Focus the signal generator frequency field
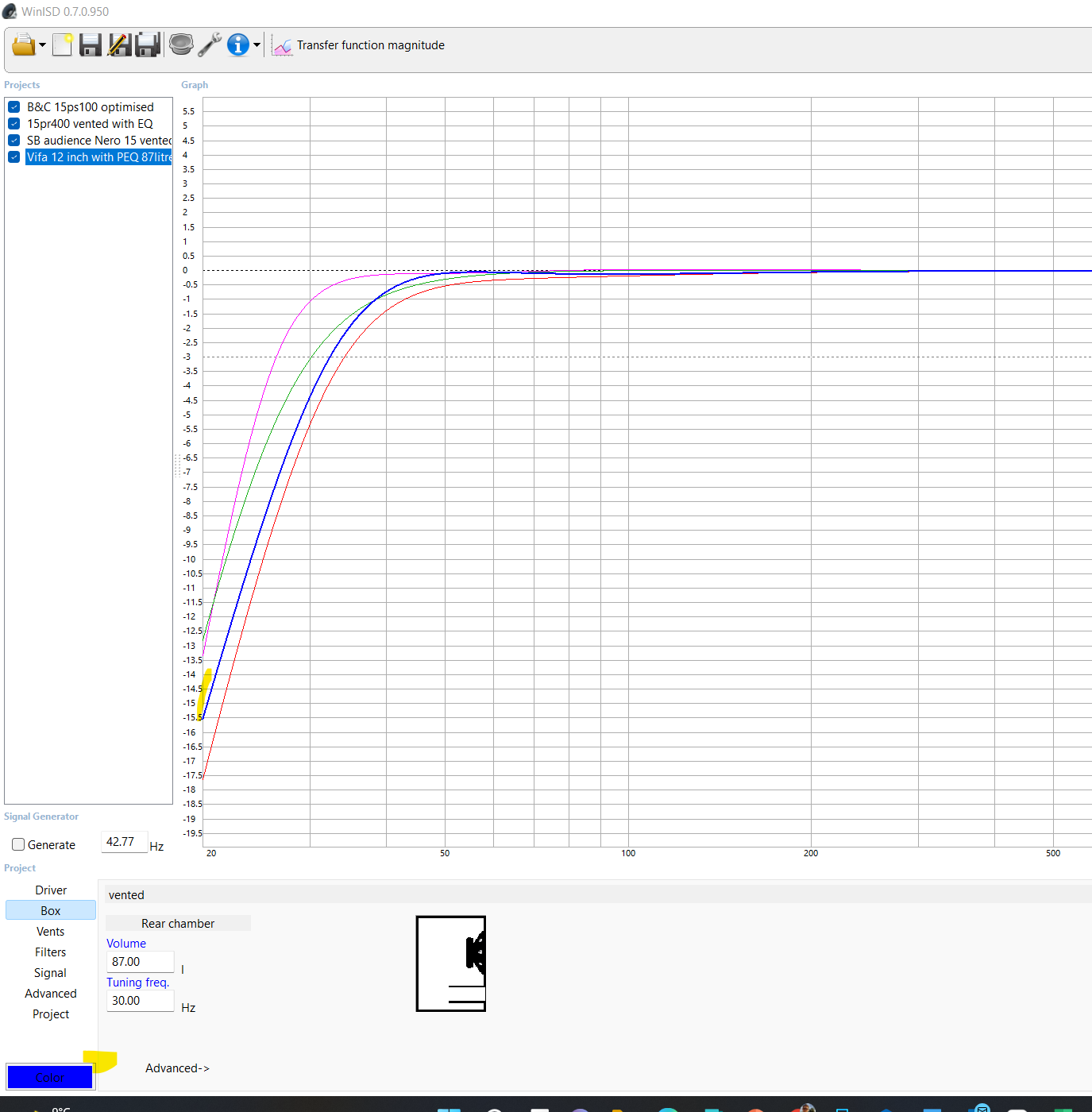This screenshot has width=1092, height=1112. point(124,842)
